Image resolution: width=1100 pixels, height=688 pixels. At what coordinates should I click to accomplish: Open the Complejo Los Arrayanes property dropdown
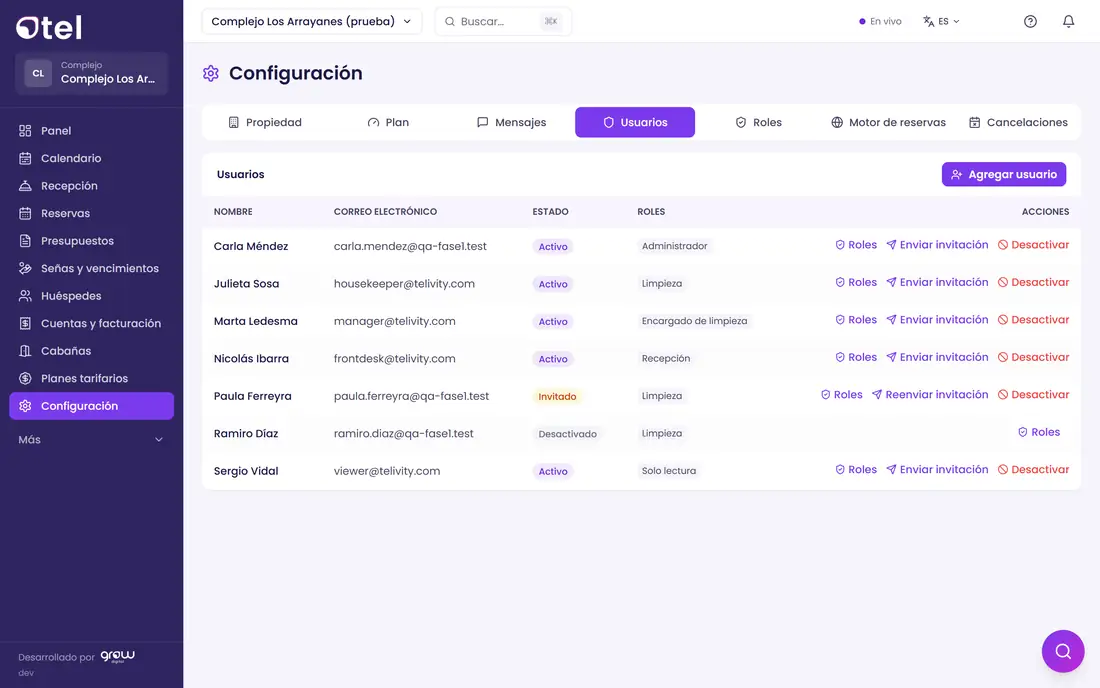coord(311,21)
